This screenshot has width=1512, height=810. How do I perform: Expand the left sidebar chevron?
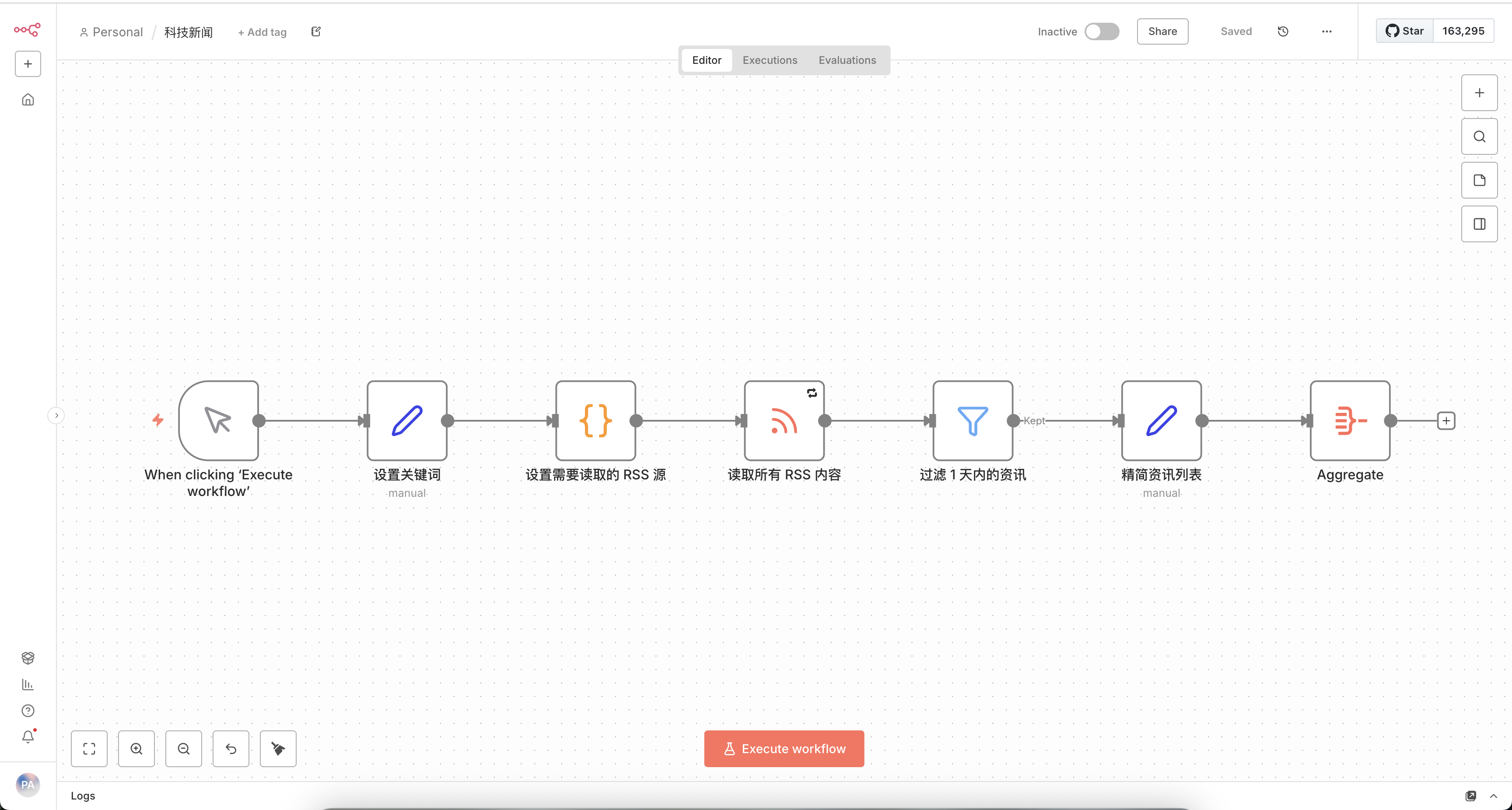pos(56,415)
